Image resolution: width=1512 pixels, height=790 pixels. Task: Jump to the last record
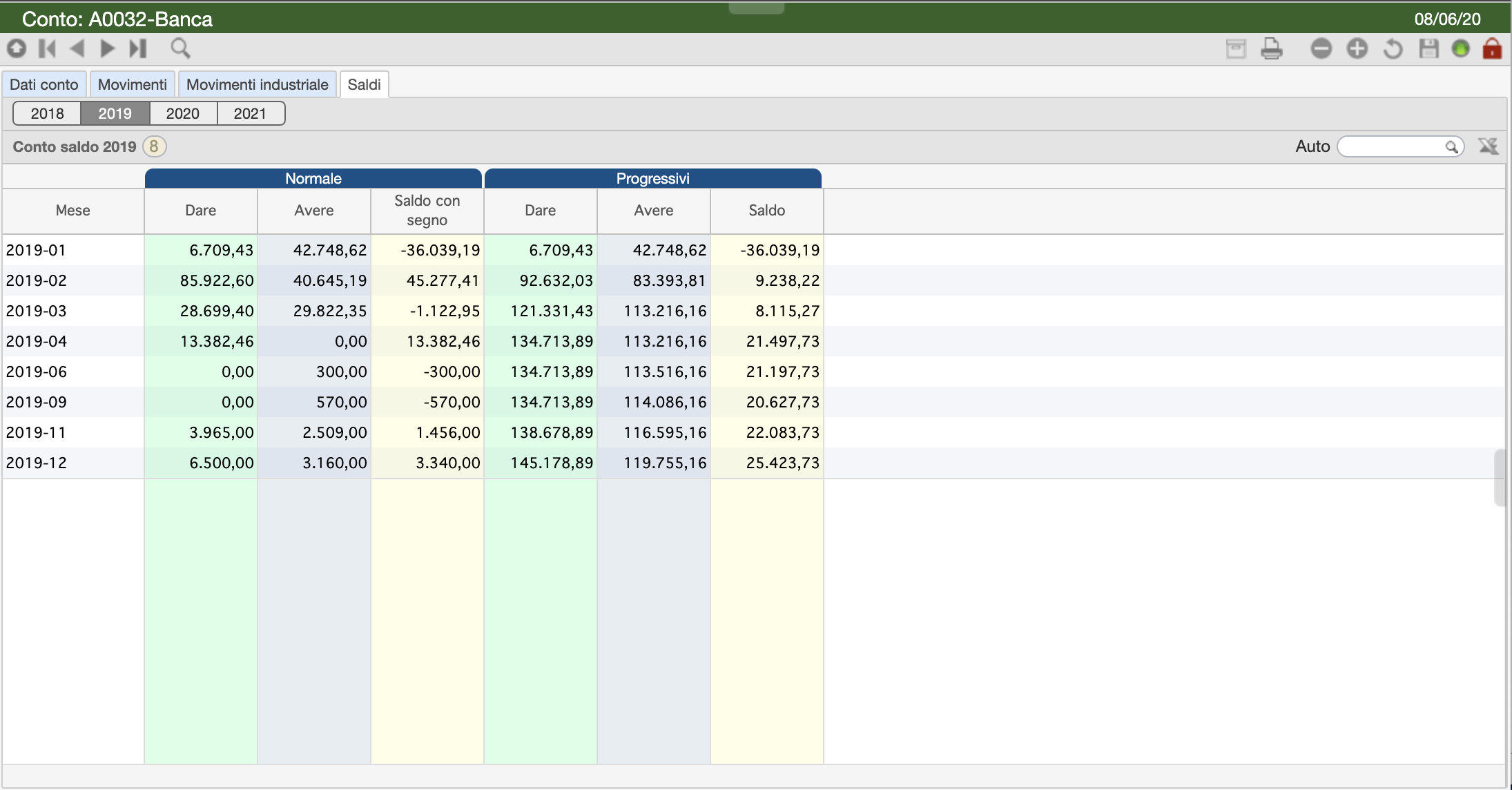[x=138, y=48]
